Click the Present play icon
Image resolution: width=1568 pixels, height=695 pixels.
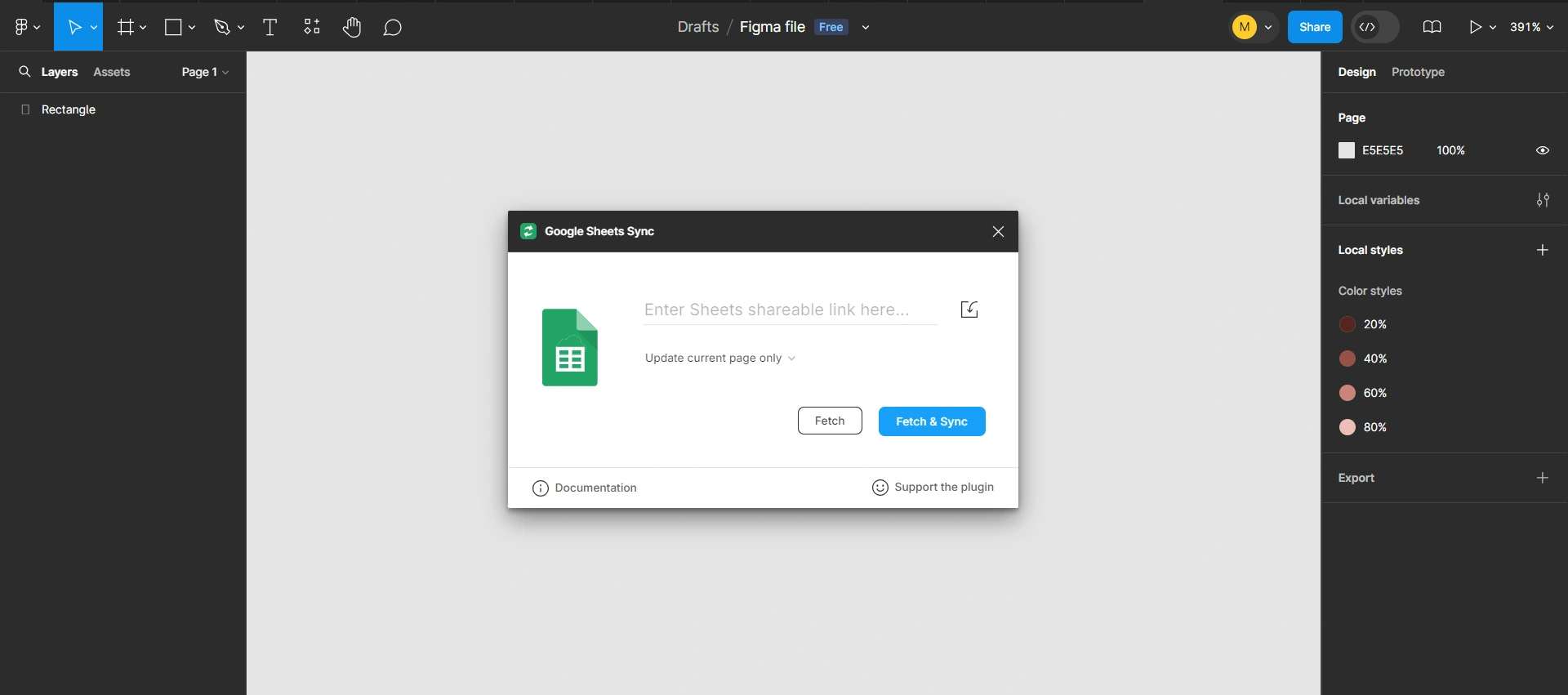(x=1475, y=27)
